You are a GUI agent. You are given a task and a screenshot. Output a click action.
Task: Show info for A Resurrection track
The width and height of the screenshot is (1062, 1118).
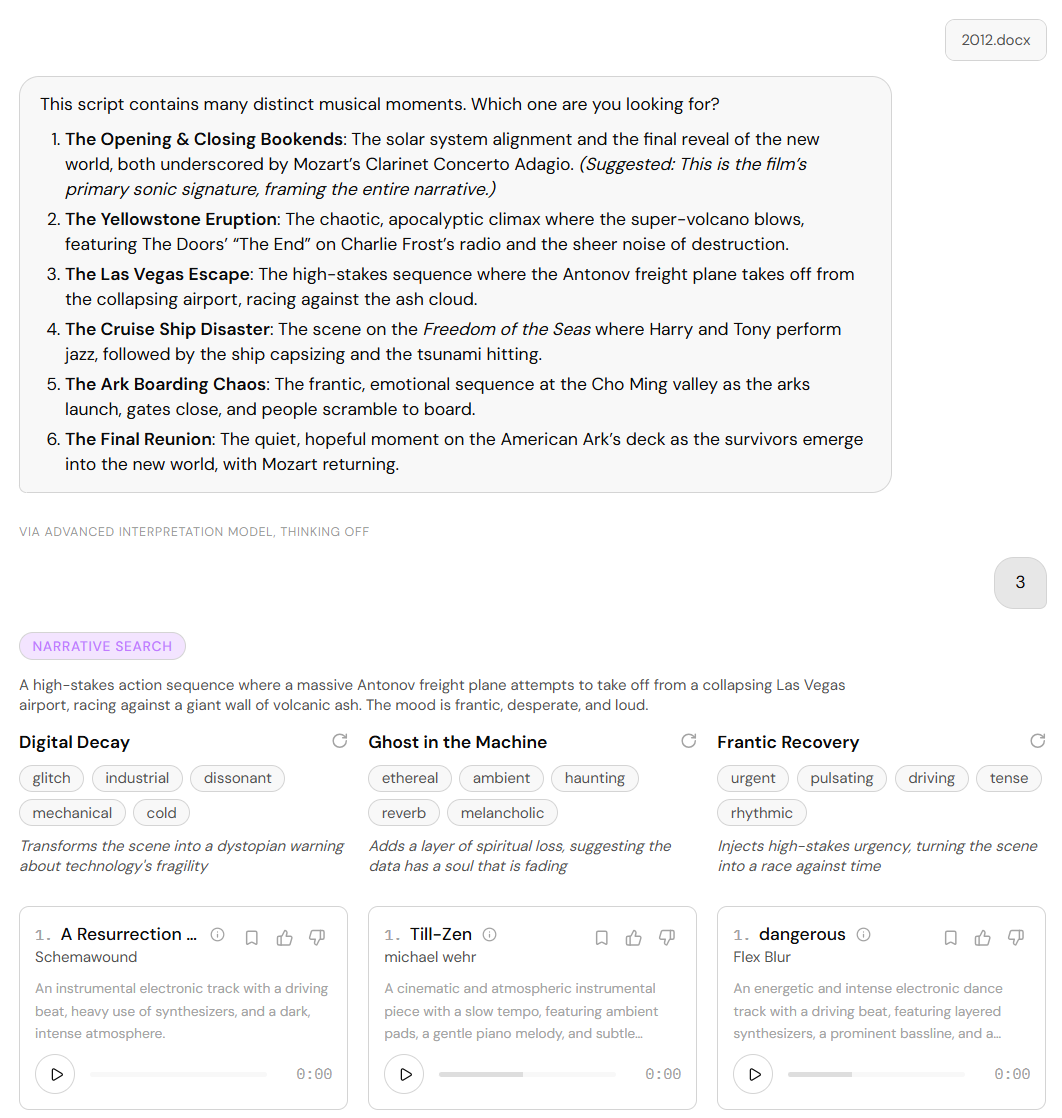pos(218,934)
